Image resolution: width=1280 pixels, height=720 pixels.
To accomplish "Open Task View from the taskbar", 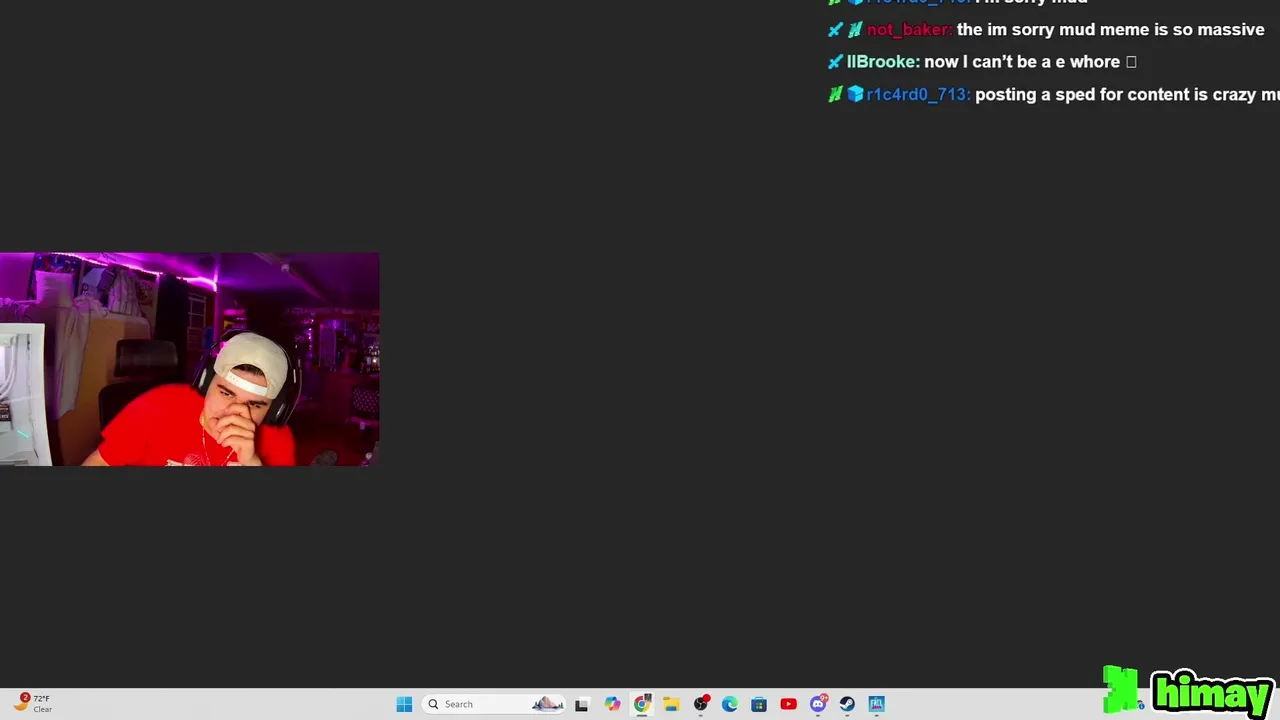I will pyautogui.click(x=582, y=704).
